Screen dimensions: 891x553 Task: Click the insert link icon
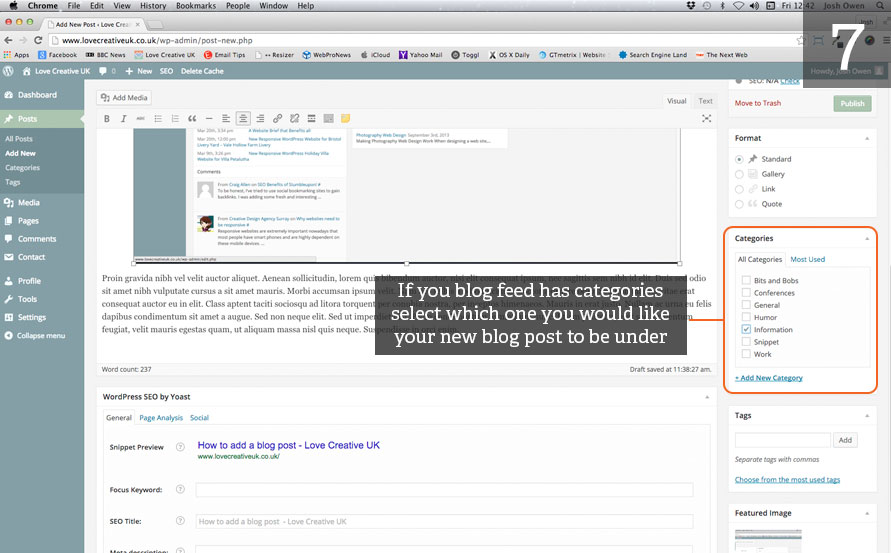[x=277, y=118]
